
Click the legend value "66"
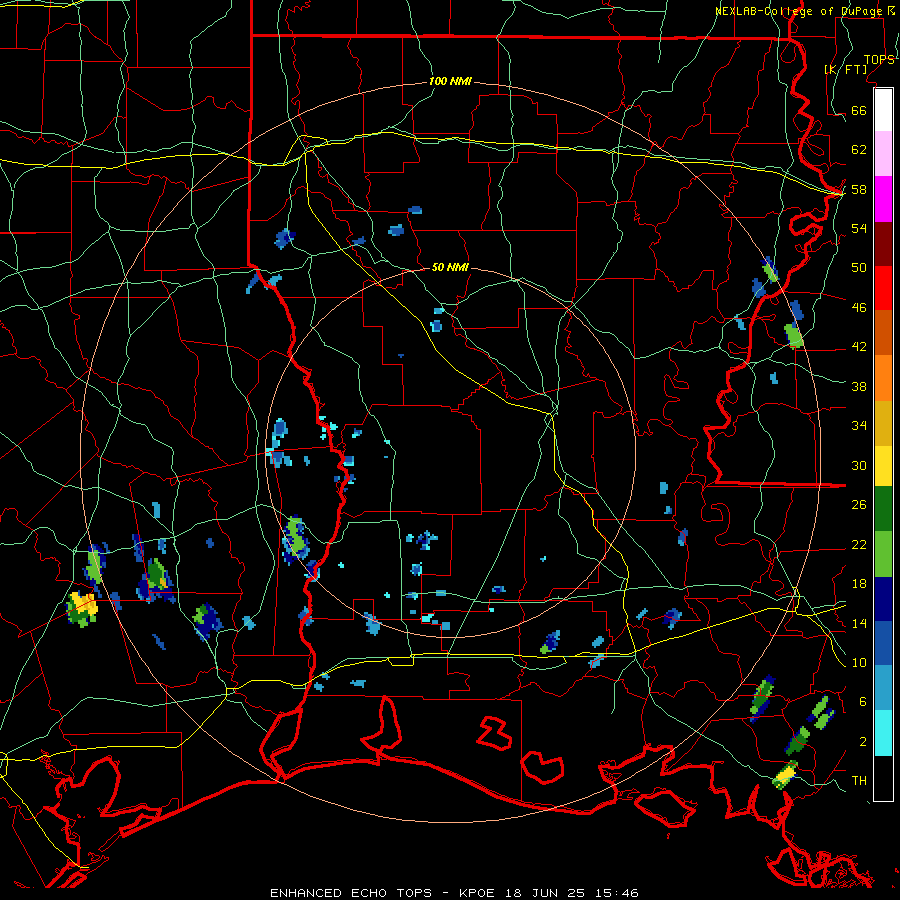pos(859,110)
